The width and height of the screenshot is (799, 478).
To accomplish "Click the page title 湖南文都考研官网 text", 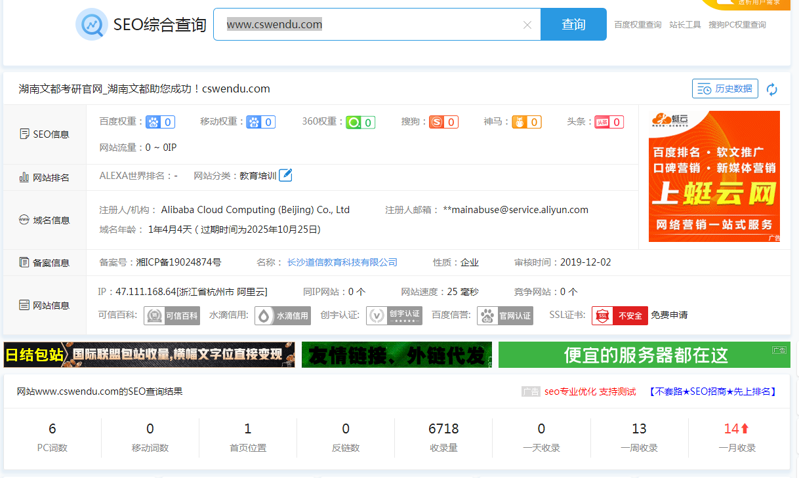I will (144, 89).
